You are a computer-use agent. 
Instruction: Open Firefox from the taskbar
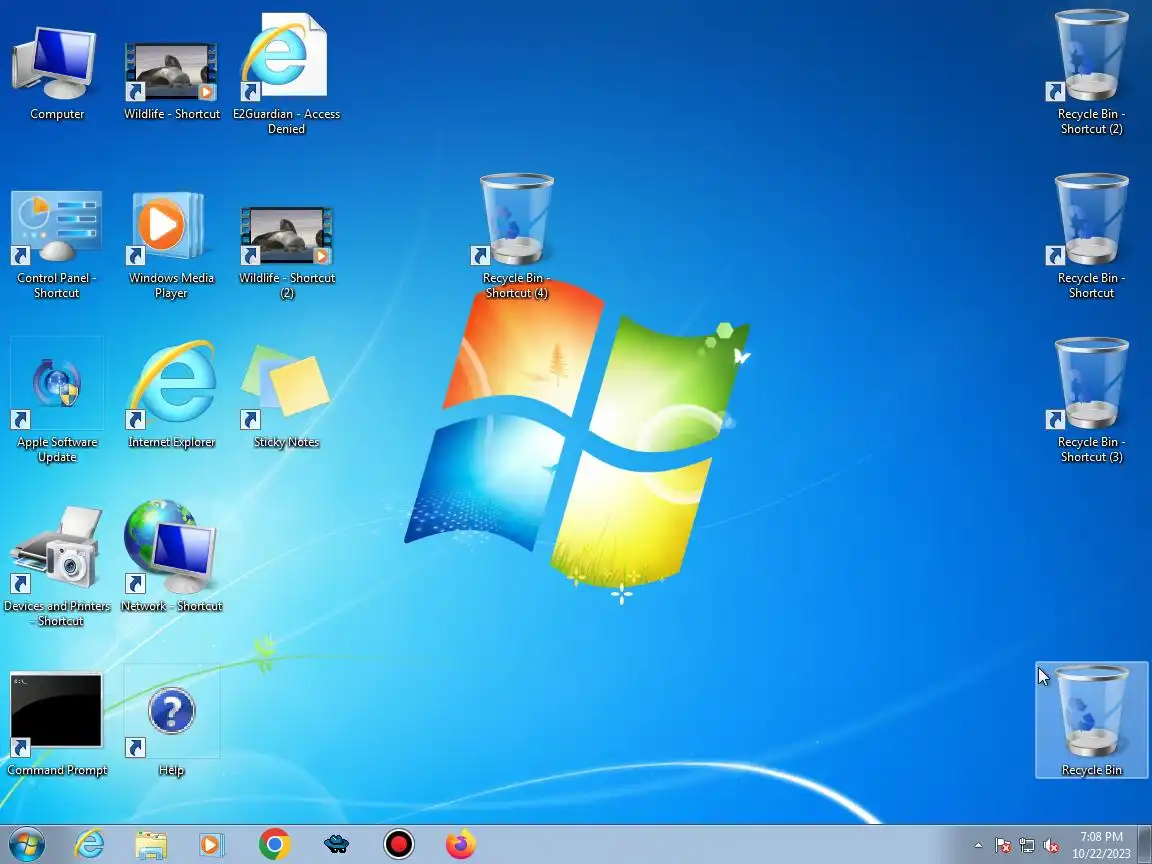point(461,844)
